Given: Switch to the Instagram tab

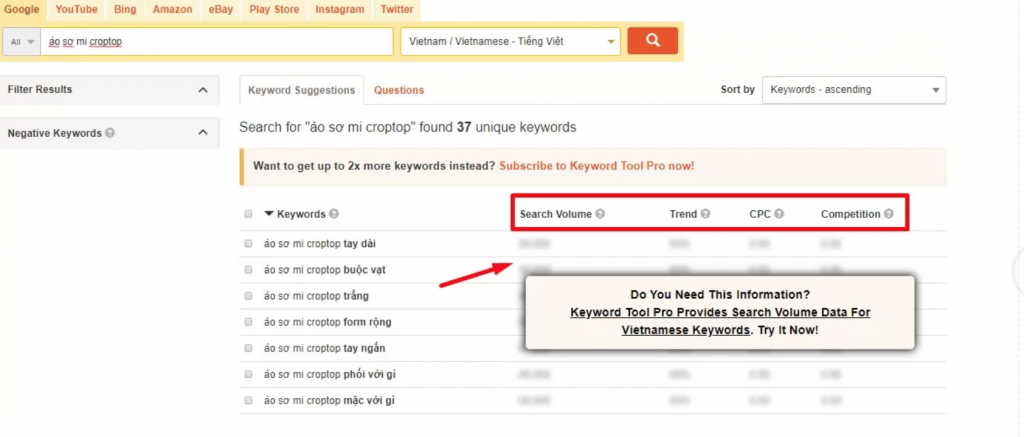Looking at the screenshot, I should 340,9.
